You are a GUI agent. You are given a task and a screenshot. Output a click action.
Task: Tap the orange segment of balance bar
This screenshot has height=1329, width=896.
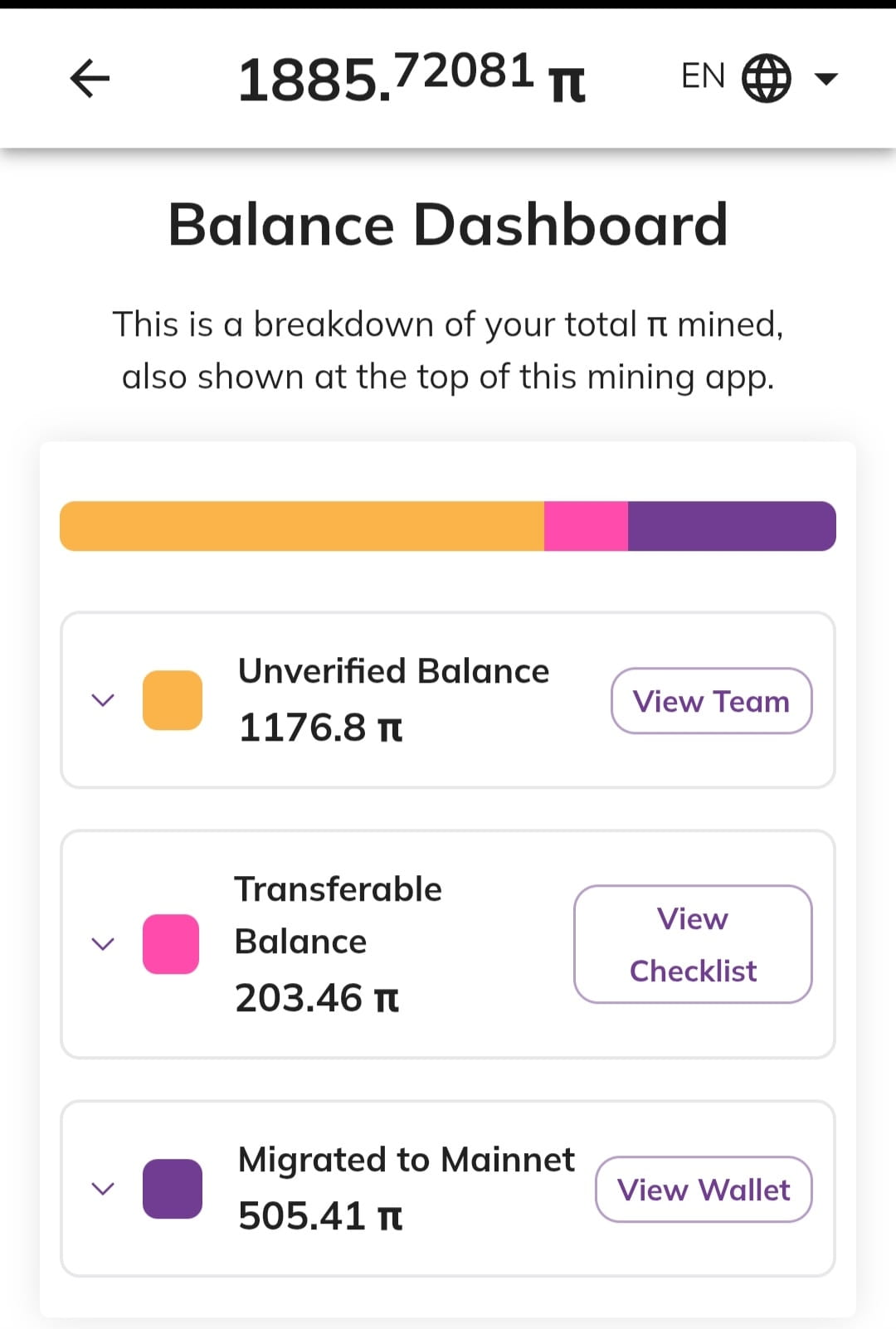pyautogui.click(x=302, y=526)
